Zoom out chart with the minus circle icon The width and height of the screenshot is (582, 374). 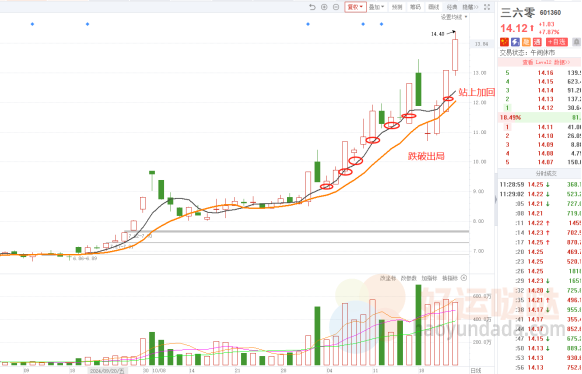336,7
